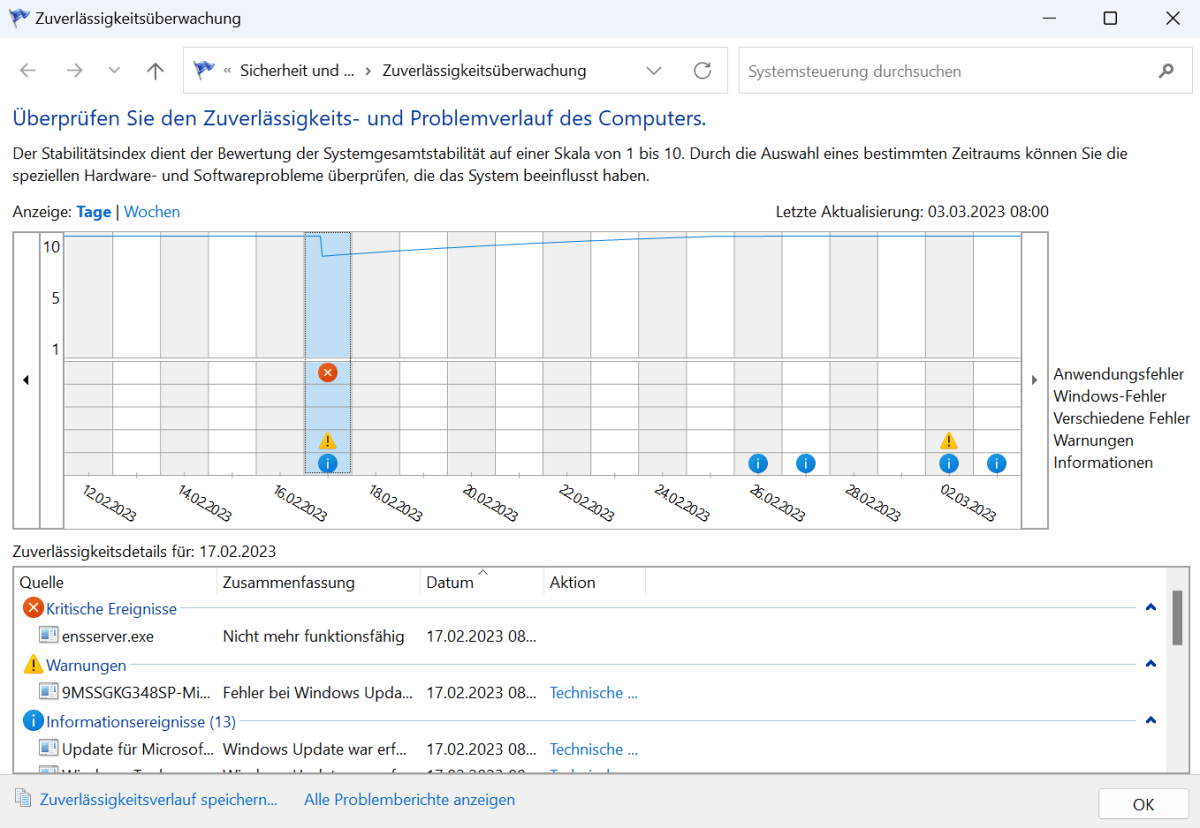Click Sicherheit und ... breadcrumb
The width and height of the screenshot is (1200, 828).
tap(297, 71)
